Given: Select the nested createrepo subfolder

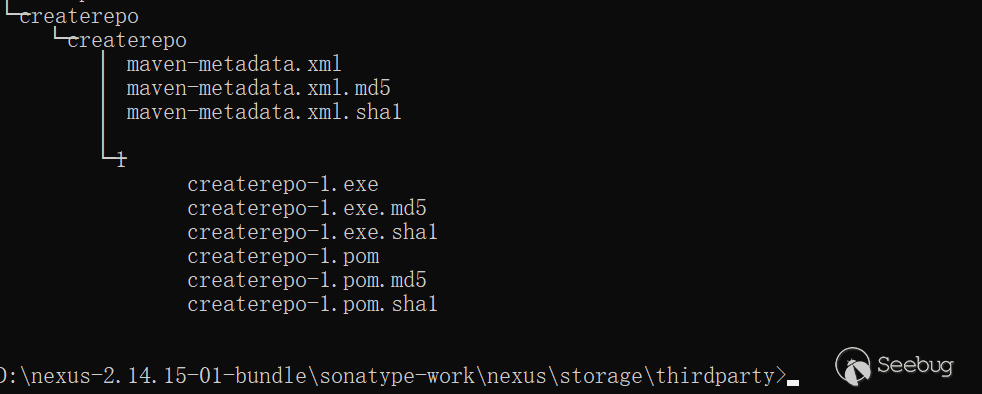Looking at the screenshot, I should pyautogui.click(x=127, y=41).
